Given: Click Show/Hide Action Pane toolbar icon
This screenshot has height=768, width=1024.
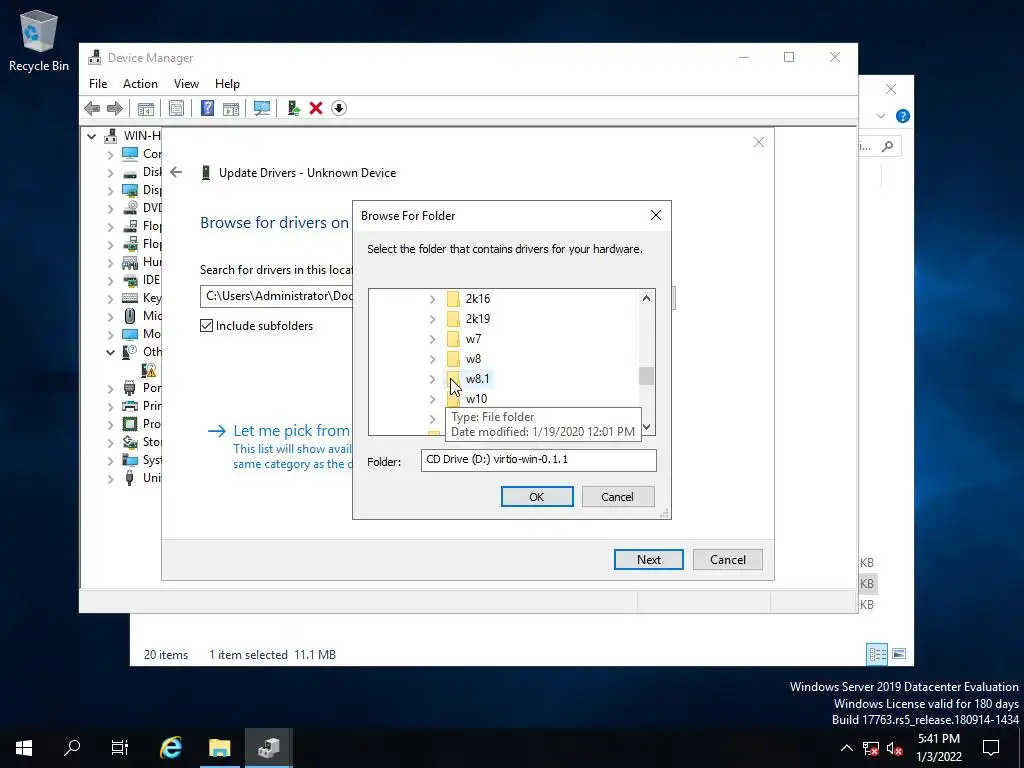Looking at the screenshot, I should tap(231, 108).
